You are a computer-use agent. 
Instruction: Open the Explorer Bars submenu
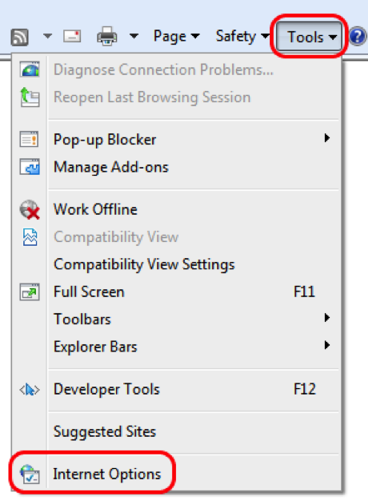click(x=194, y=347)
